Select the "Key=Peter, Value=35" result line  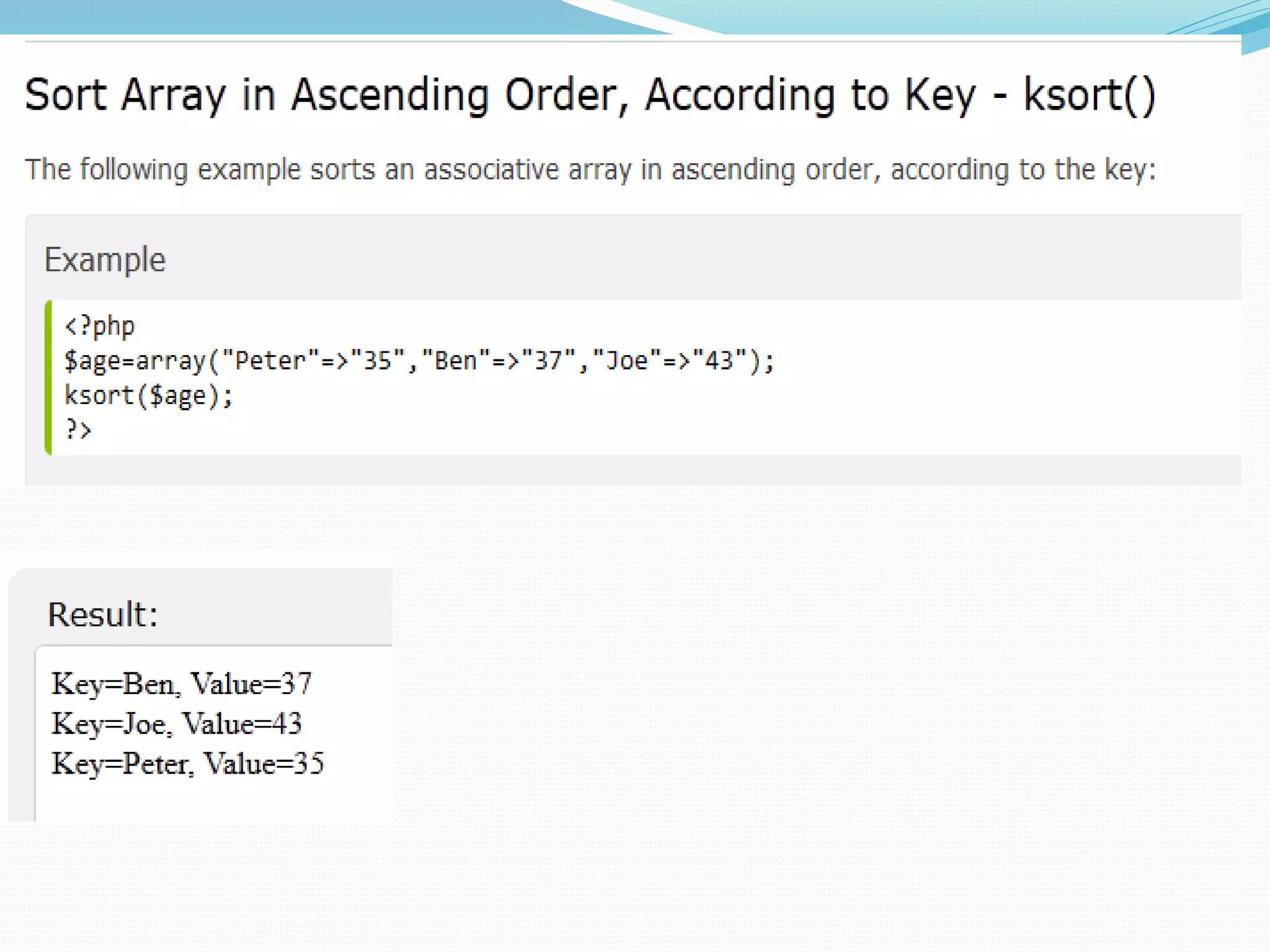coord(187,763)
